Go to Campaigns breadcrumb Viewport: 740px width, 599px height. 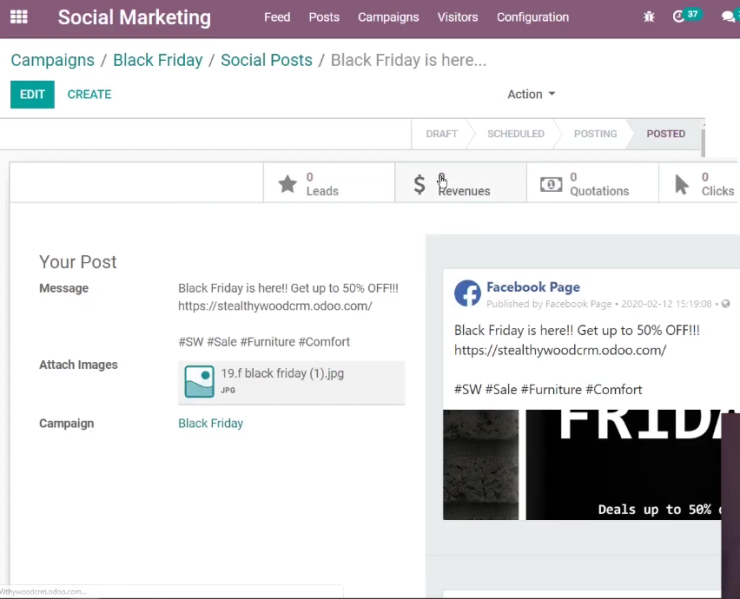(52, 60)
